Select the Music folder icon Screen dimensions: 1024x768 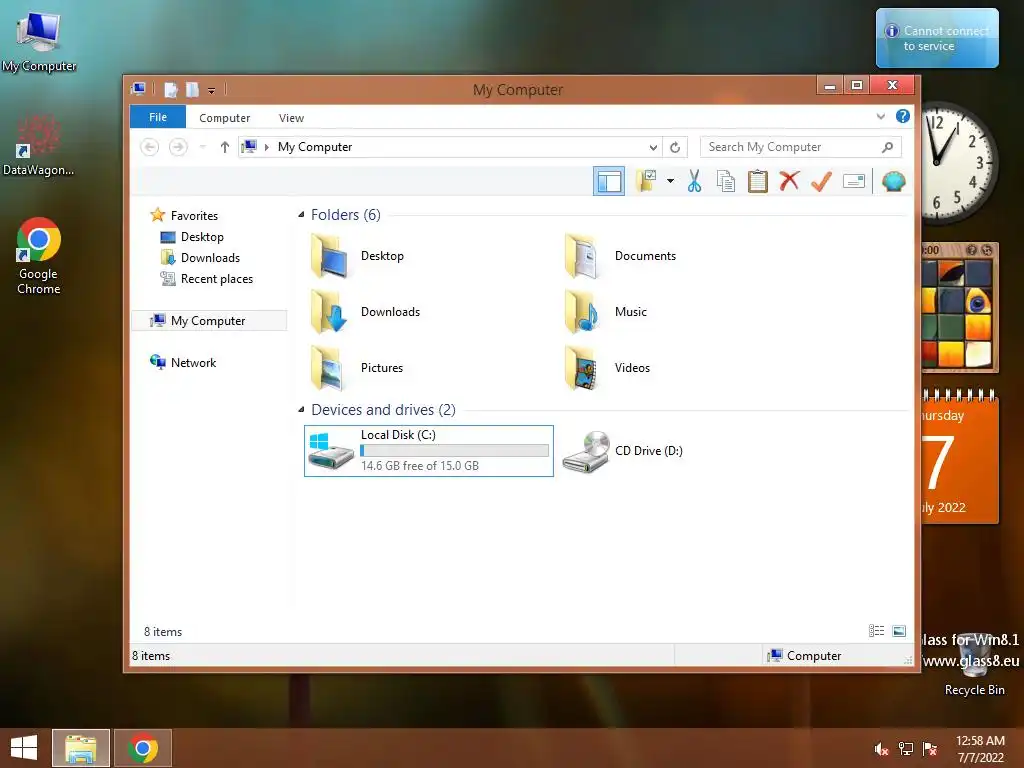pyautogui.click(x=583, y=312)
